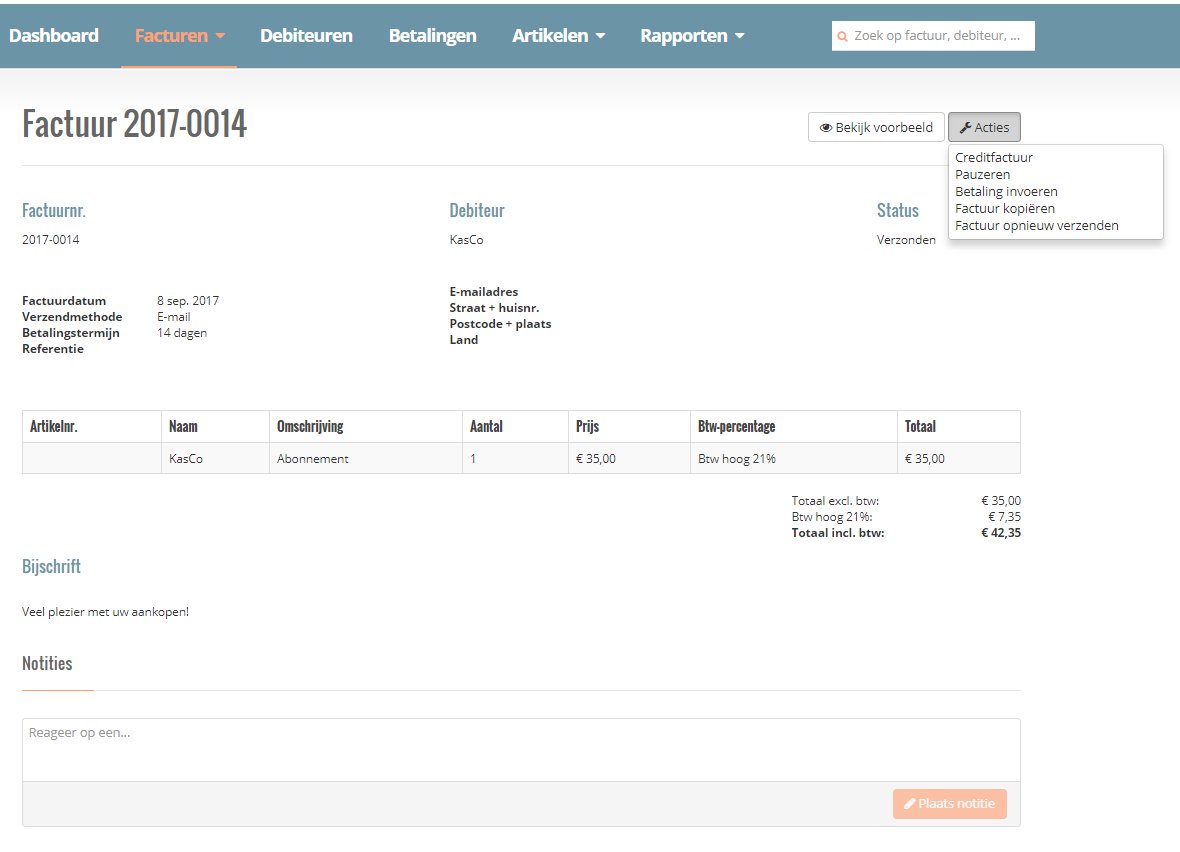This screenshot has height=852, width=1180.
Task: Expand the Rapporten menu arrow
Action: point(740,36)
